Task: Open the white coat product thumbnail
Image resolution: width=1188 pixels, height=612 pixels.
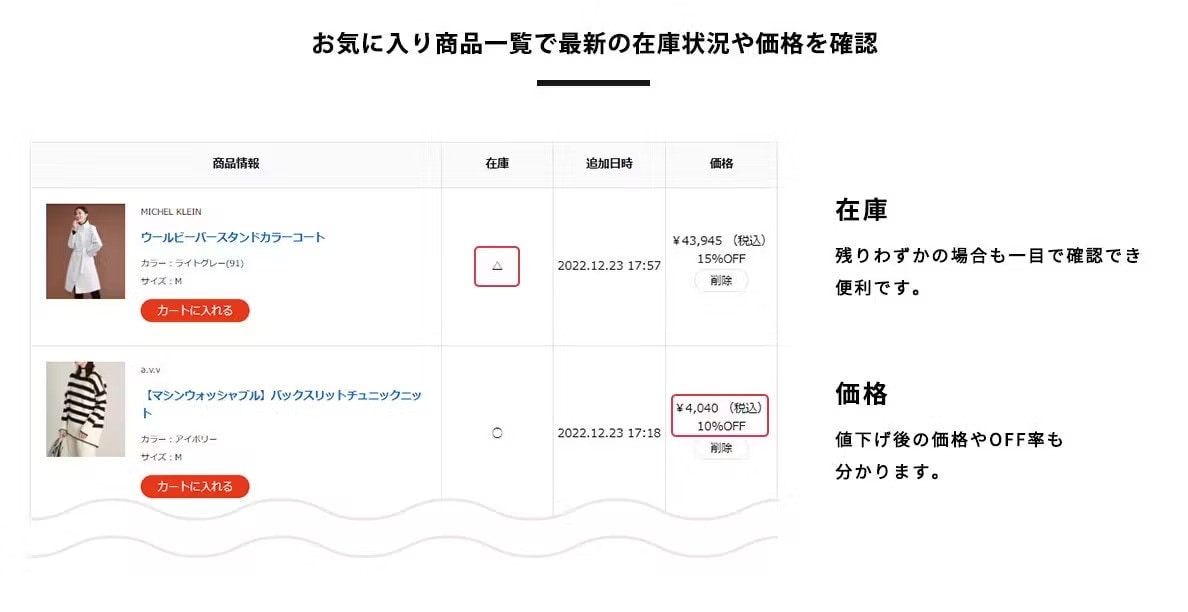Action: click(85, 251)
